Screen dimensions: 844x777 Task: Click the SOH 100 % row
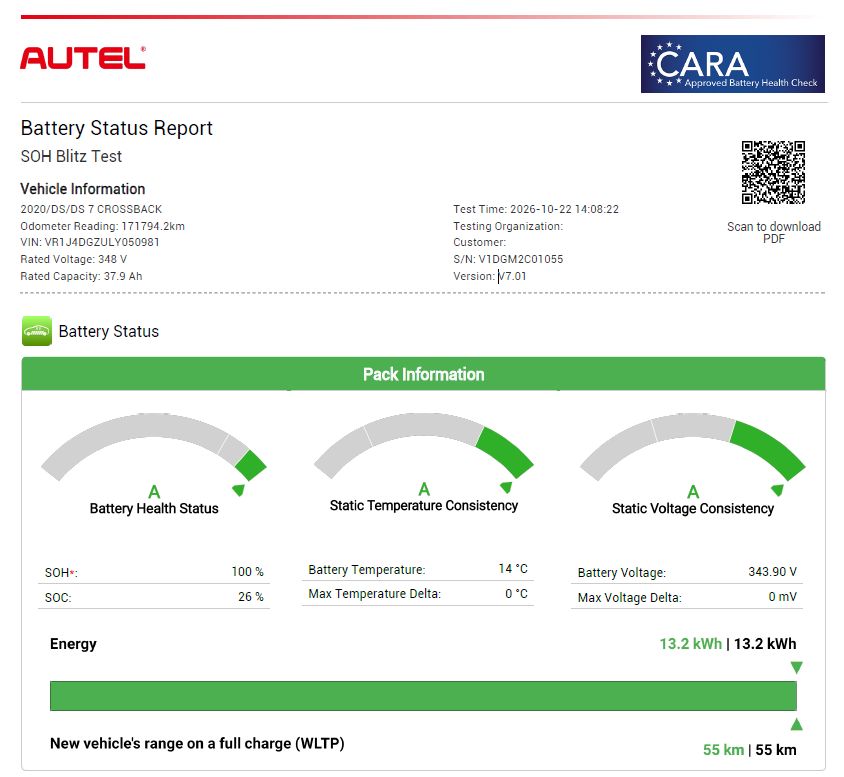(x=154, y=572)
